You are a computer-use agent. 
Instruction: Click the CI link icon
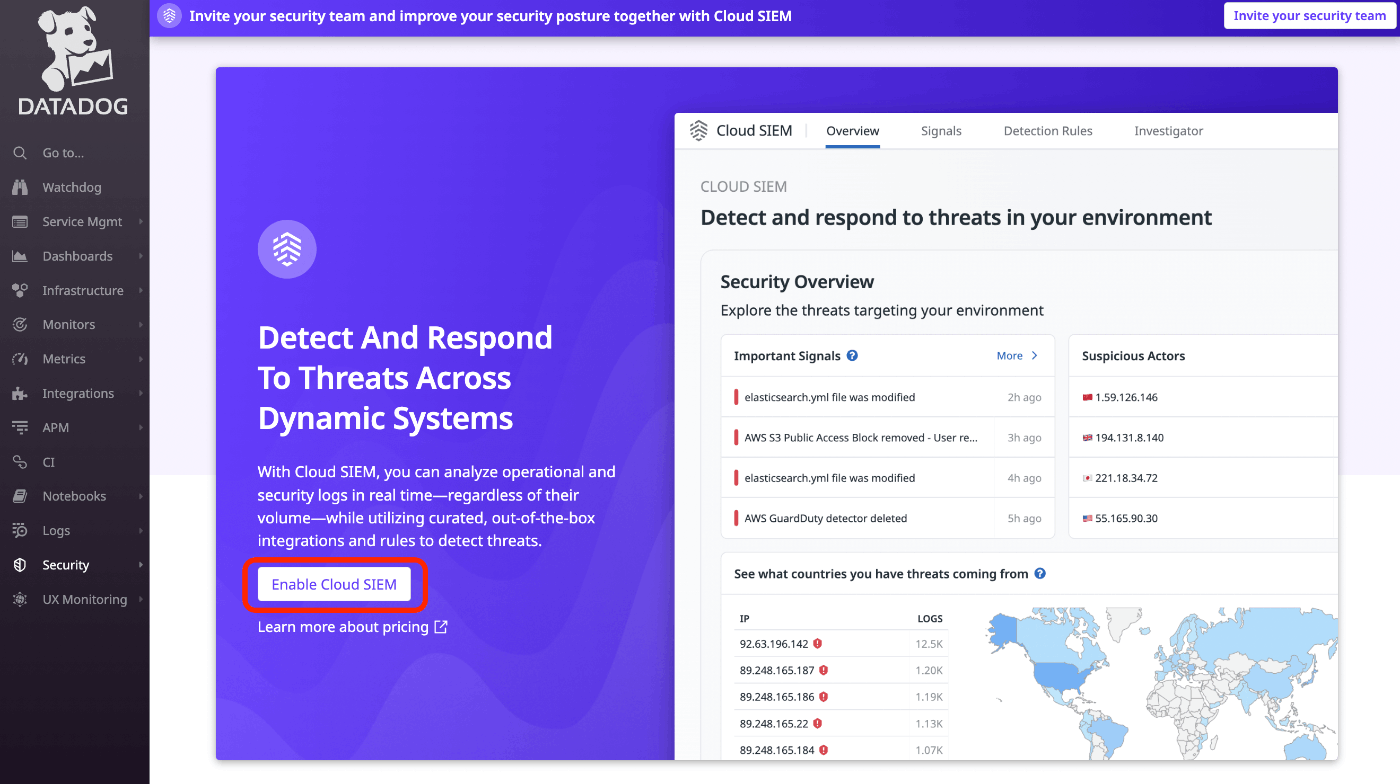click(20, 462)
